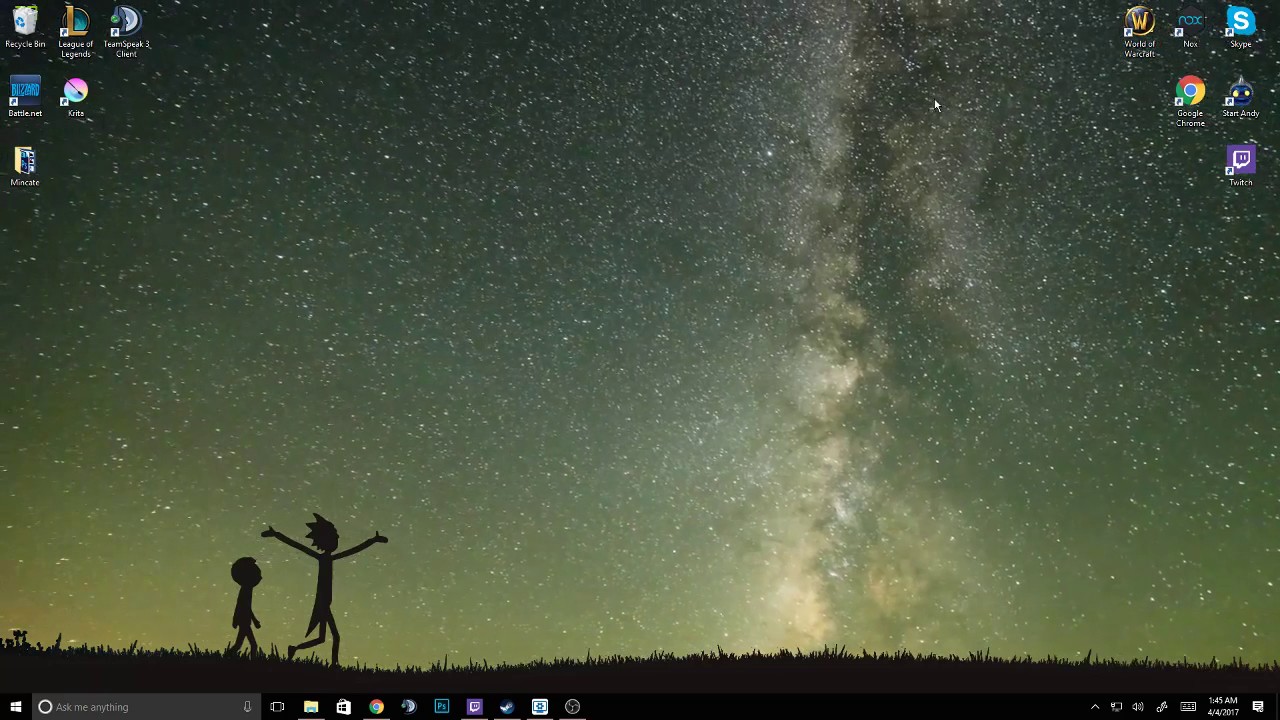Switch to Twitch app on taskbar
The height and width of the screenshot is (720, 1280).
pyautogui.click(x=475, y=707)
